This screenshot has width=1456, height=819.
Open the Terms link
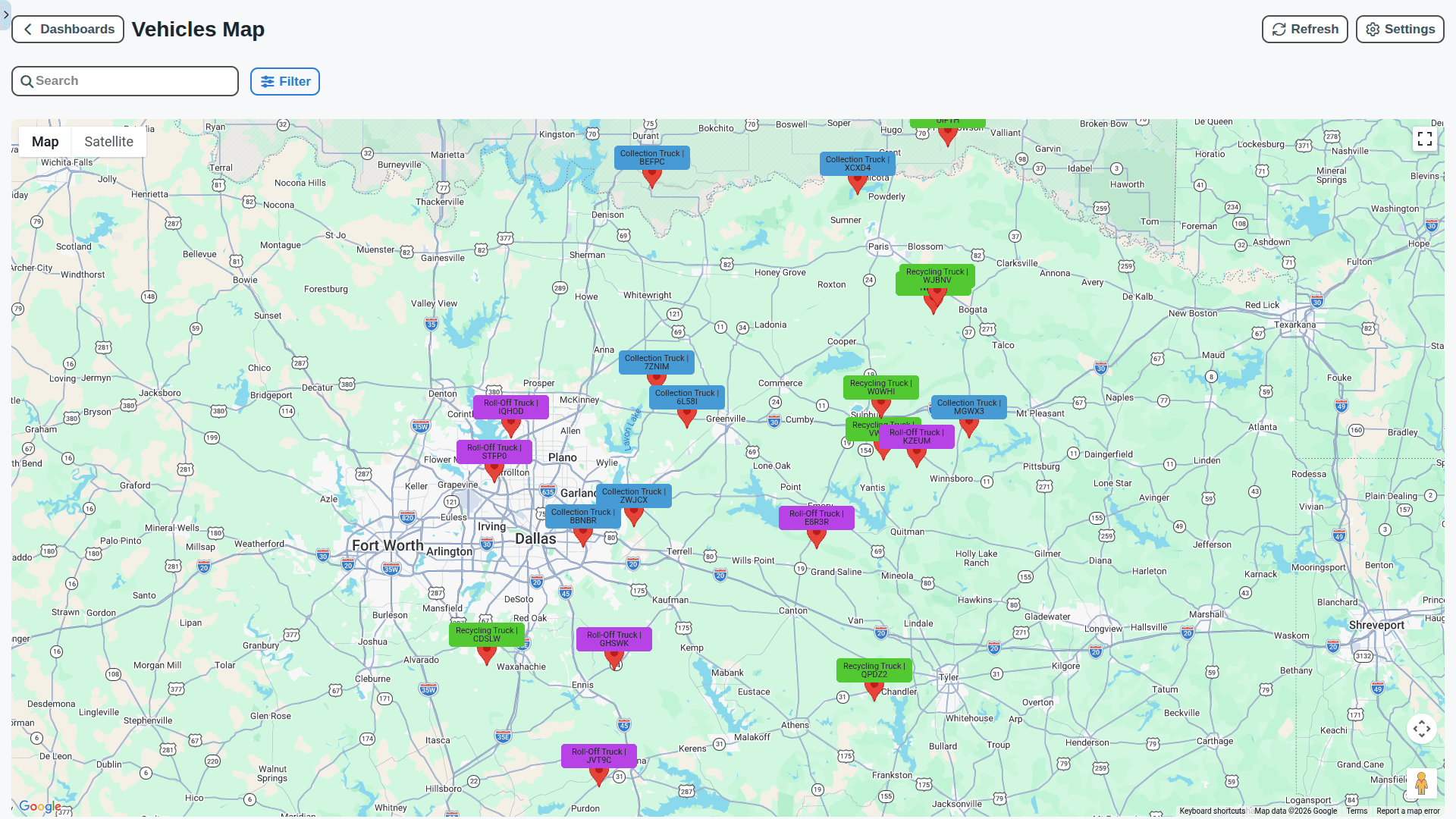pos(1357,811)
